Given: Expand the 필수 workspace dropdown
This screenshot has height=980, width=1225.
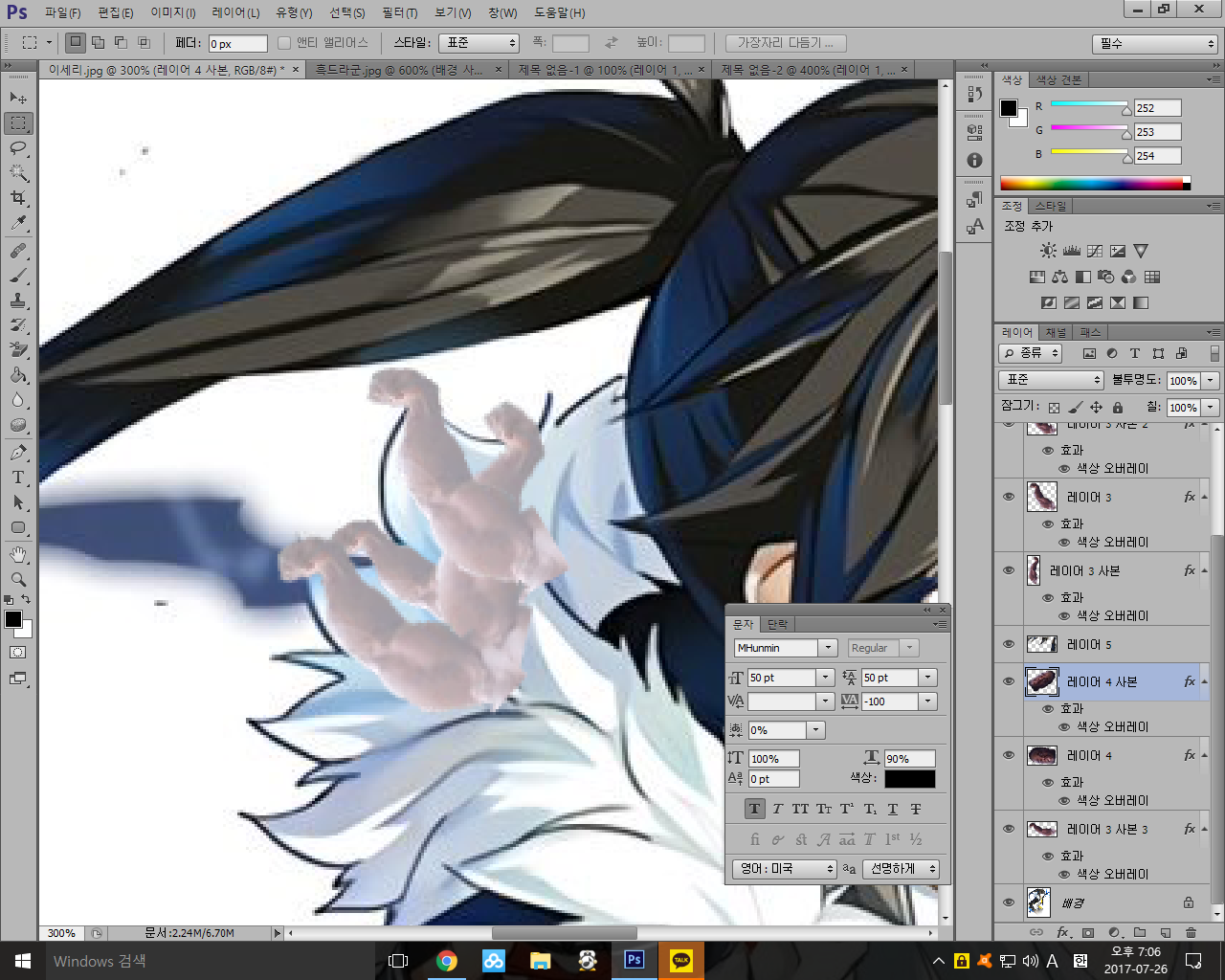Looking at the screenshot, I should point(1154,44).
